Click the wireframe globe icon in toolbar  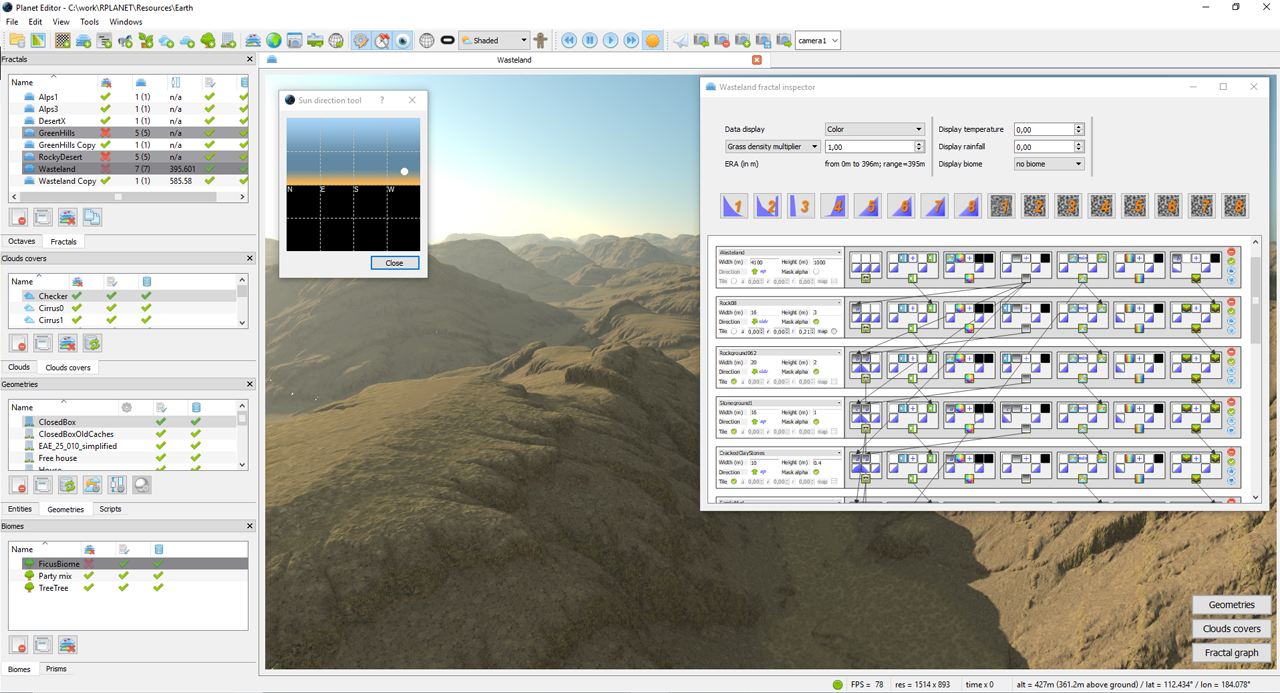click(427, 41)
